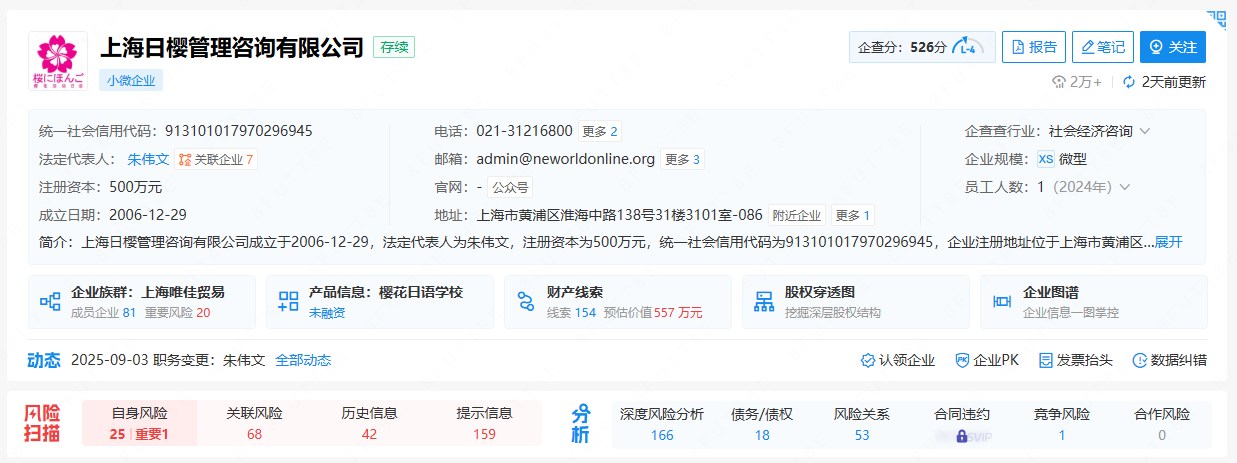1237x463 pixels.
Task: Click phone number 021-31216800
Action: [524, 131]
